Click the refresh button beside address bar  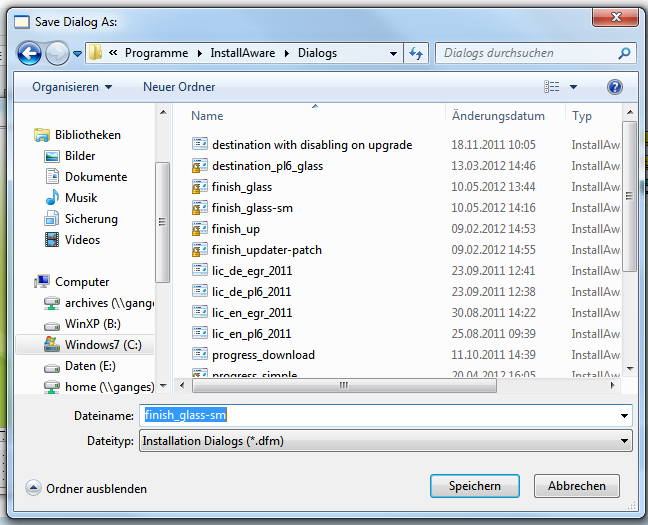pos(416,53)
